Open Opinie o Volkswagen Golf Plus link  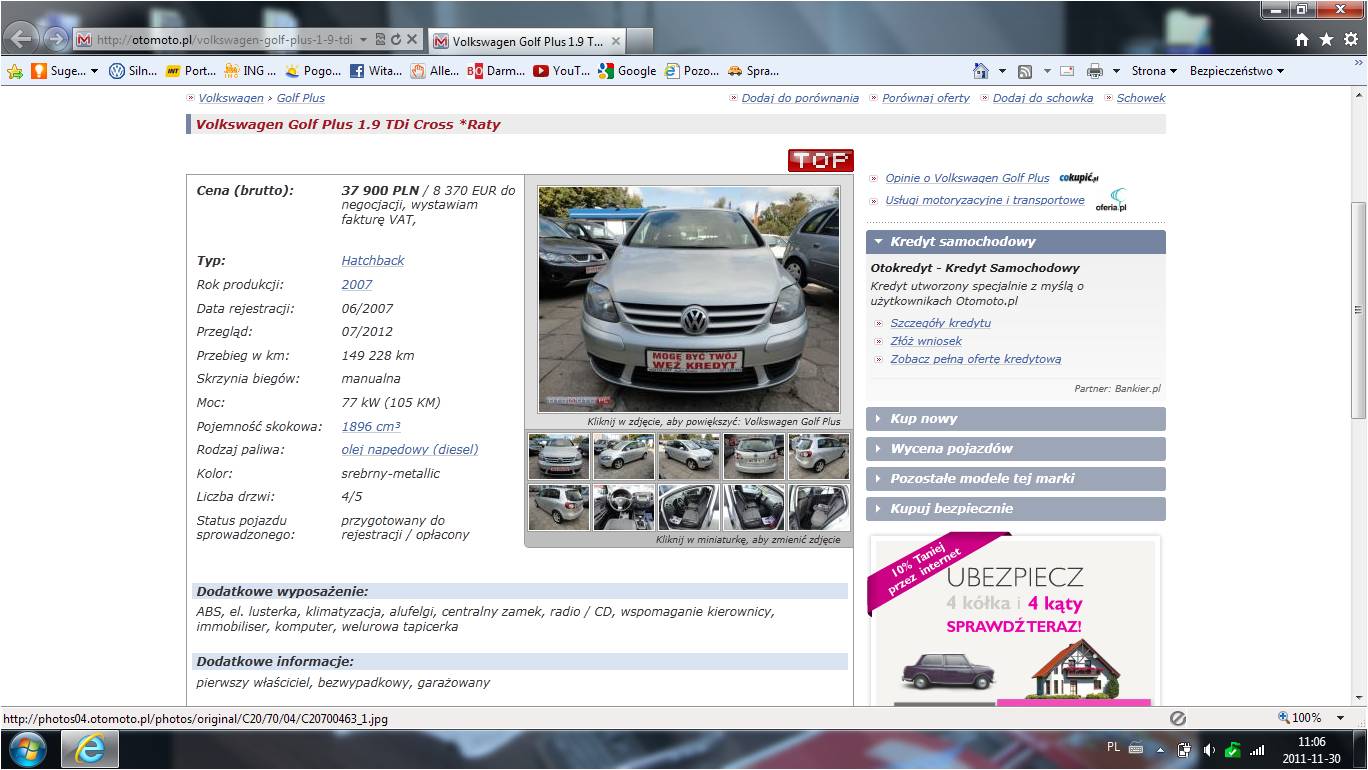click(967, 178)
